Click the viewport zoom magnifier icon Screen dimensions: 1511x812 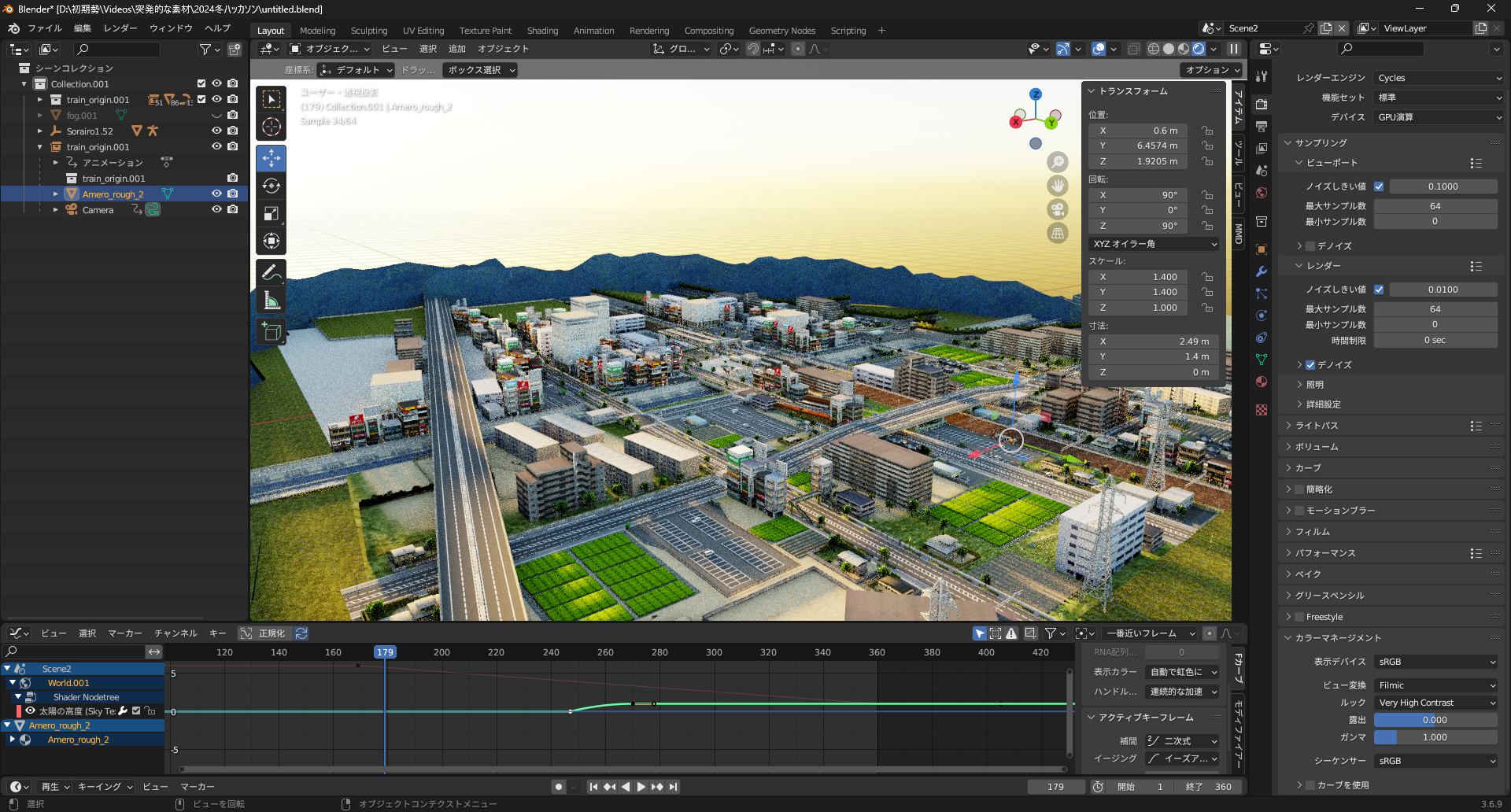1058,162
